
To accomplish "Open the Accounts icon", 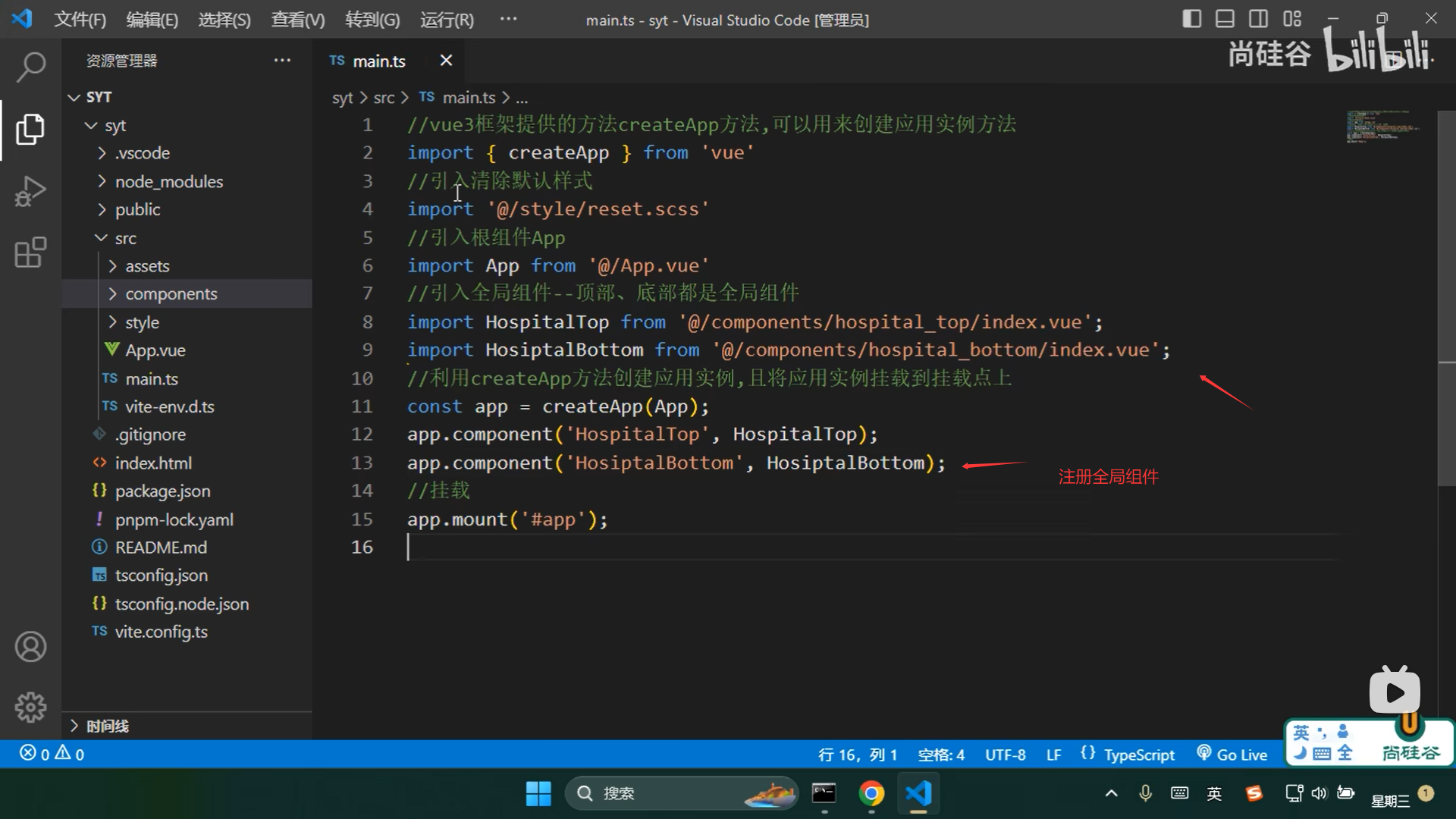I will [x=30, y=647].
